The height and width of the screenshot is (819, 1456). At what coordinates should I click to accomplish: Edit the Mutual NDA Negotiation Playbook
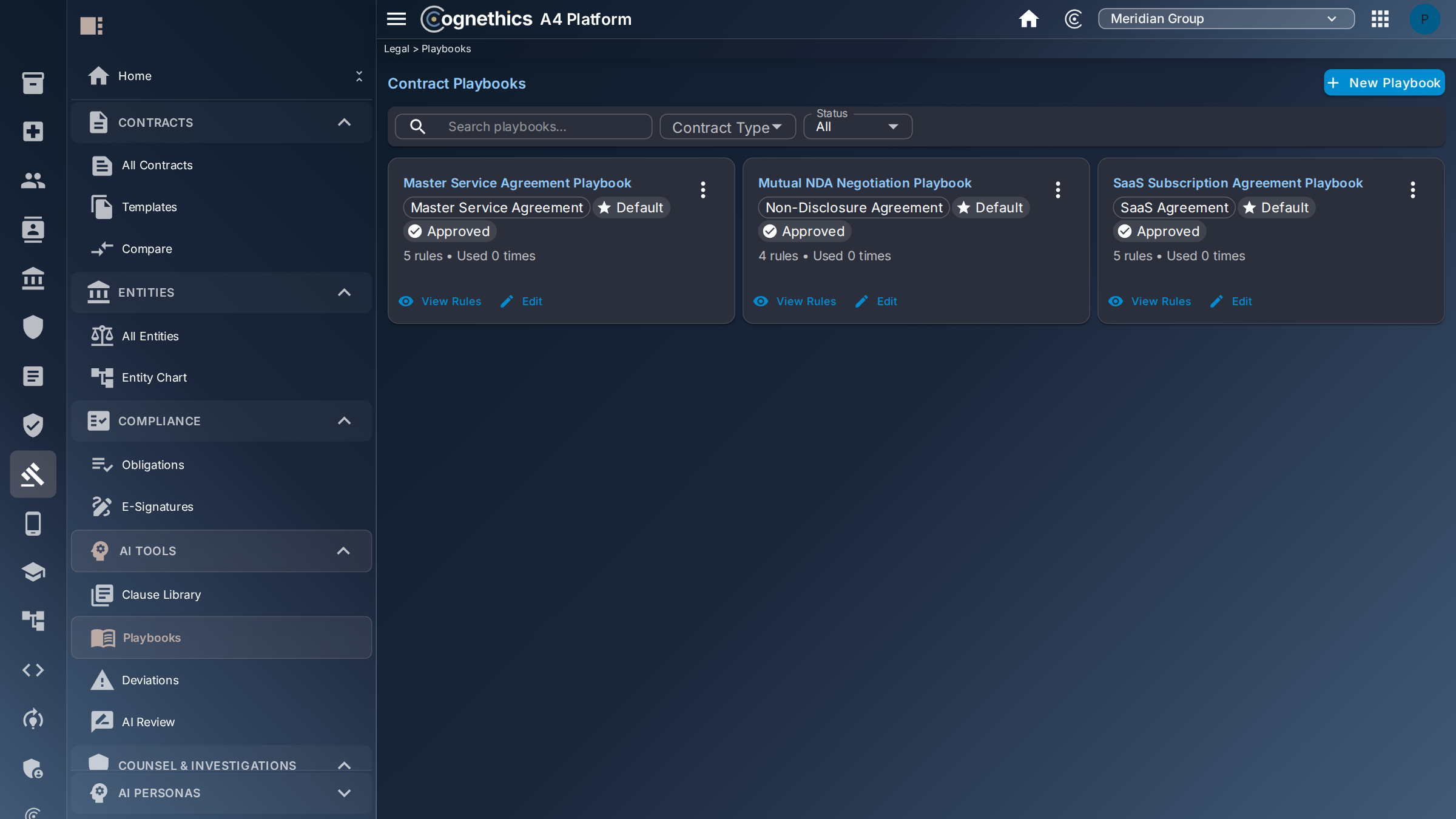coord(876,302)
